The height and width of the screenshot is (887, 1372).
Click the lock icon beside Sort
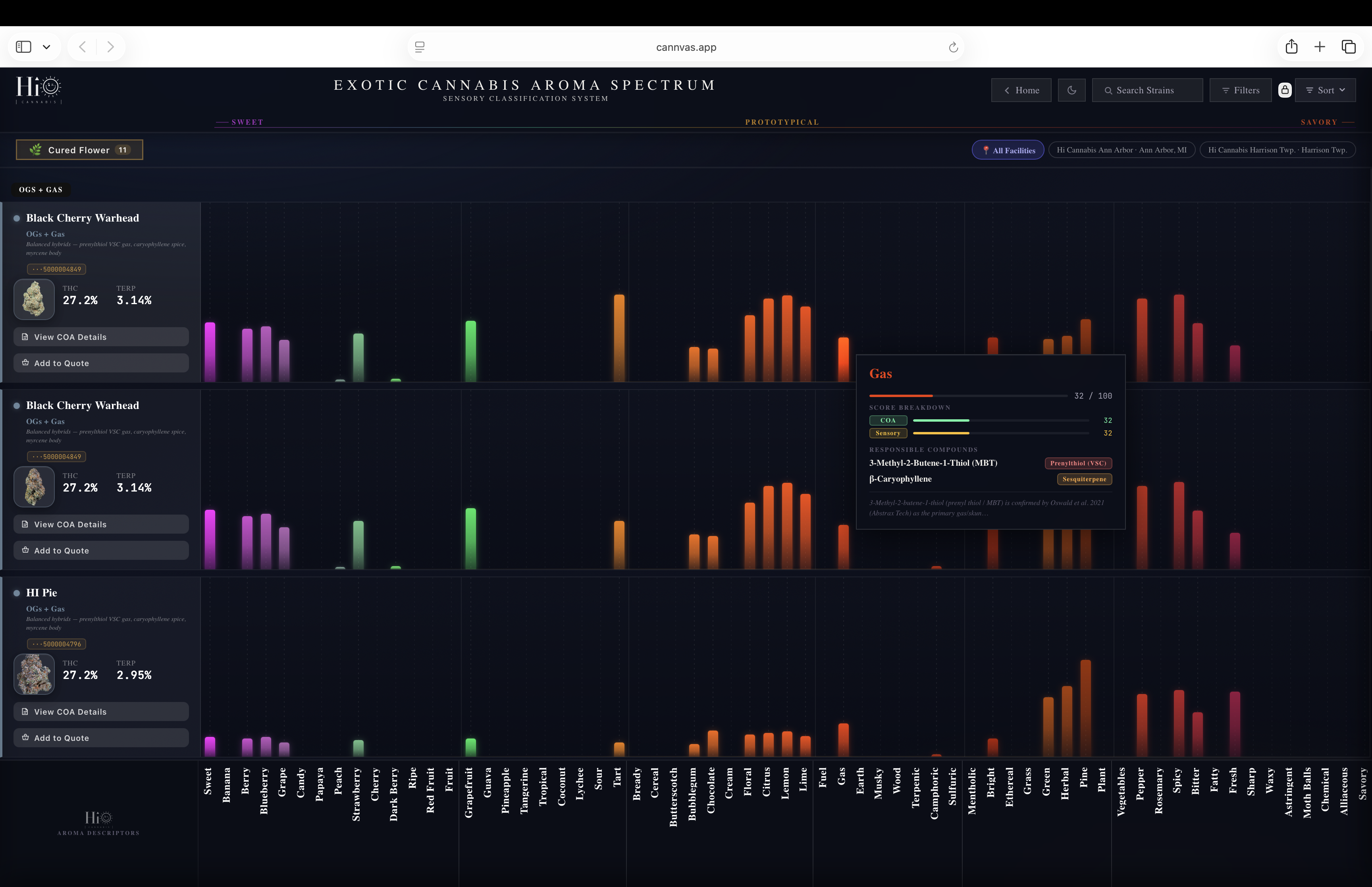click(x=1285, y=91)
